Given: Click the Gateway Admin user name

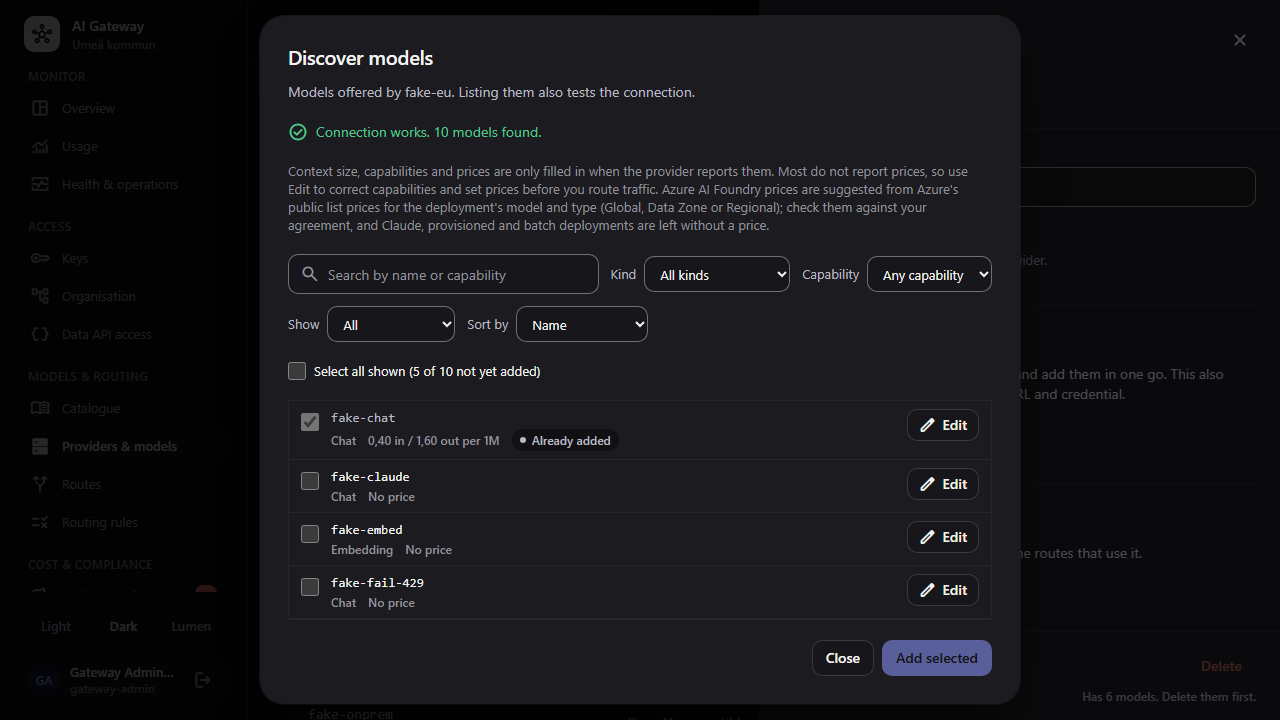Looking at the screenshot, I should click(122, 672).
